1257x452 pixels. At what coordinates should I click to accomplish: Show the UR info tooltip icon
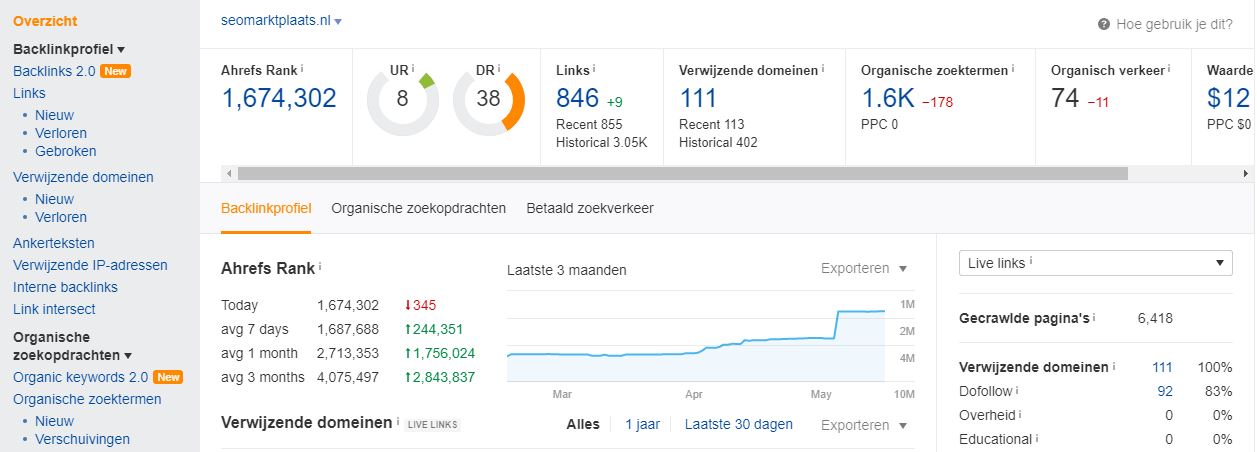click(x=413, y=69)
